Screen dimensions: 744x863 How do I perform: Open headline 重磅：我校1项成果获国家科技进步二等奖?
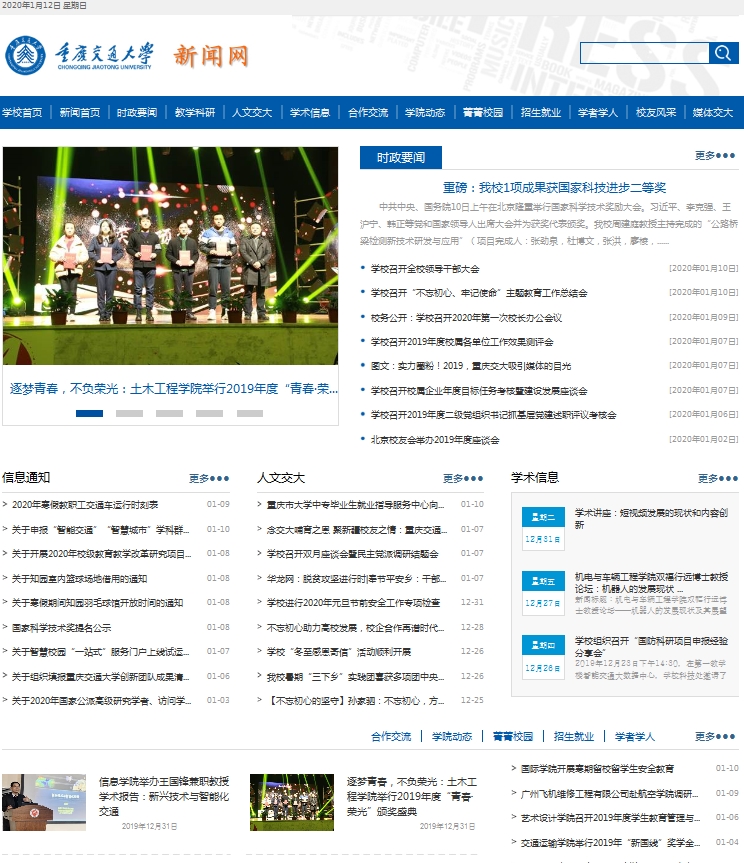coord(554,188)
